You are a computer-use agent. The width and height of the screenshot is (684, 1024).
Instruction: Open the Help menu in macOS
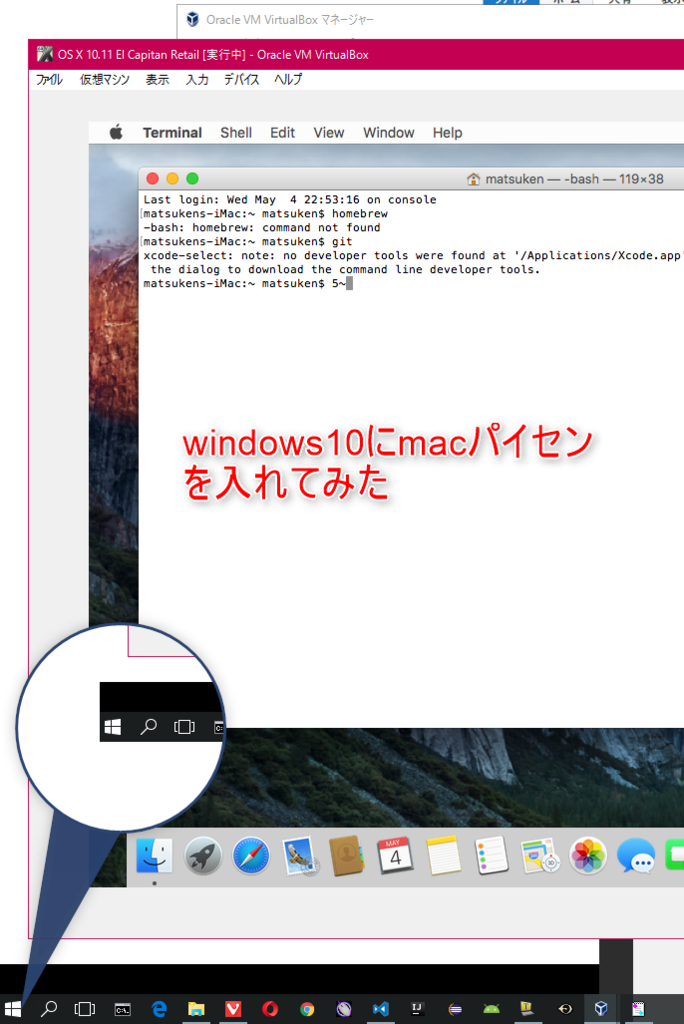448,133
